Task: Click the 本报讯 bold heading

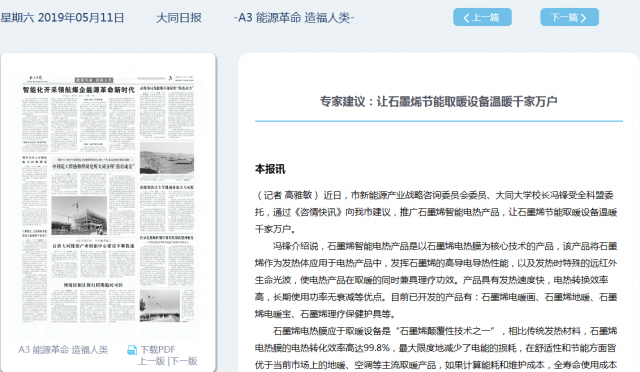Action: click(270, 169)
